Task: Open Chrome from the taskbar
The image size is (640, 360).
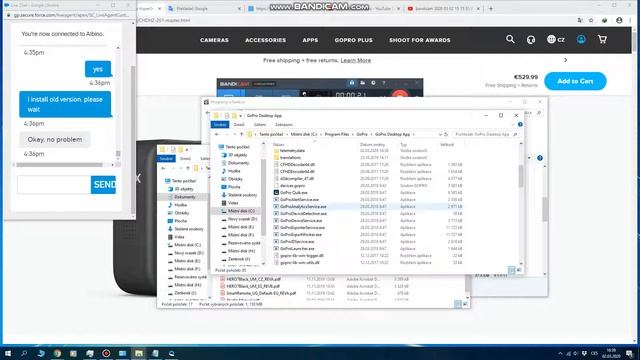Action: pyautogui.click(x=57, y=353)
